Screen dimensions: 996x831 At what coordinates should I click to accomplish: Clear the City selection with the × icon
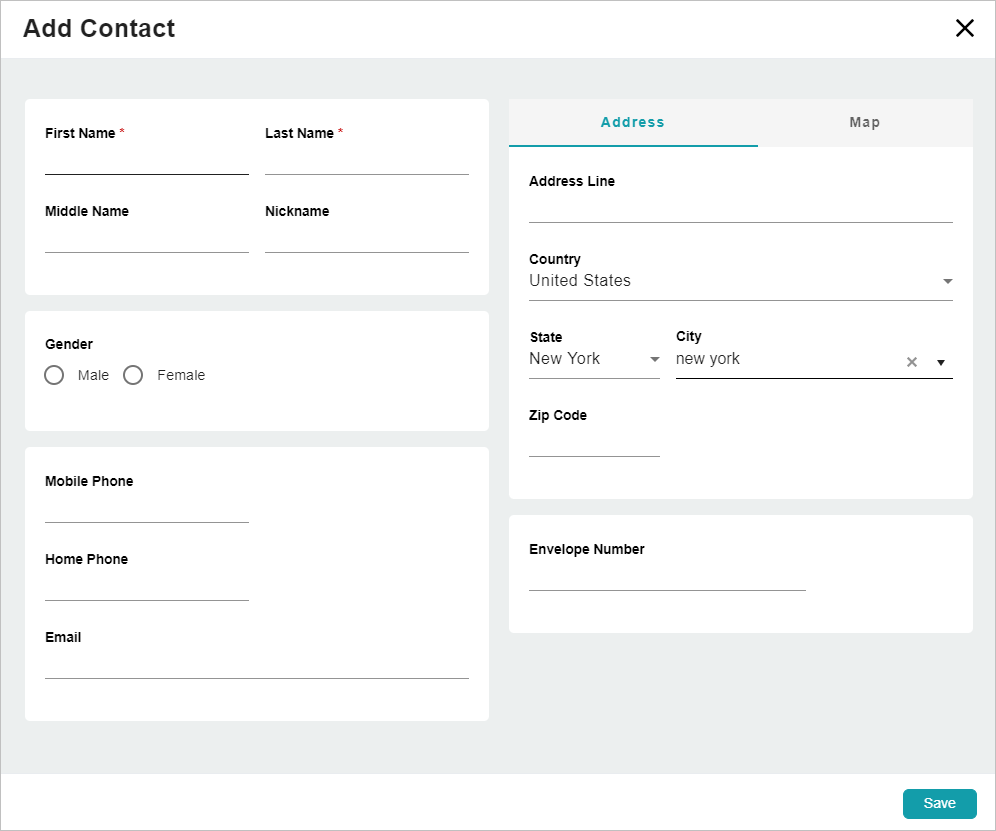point(911,362)
